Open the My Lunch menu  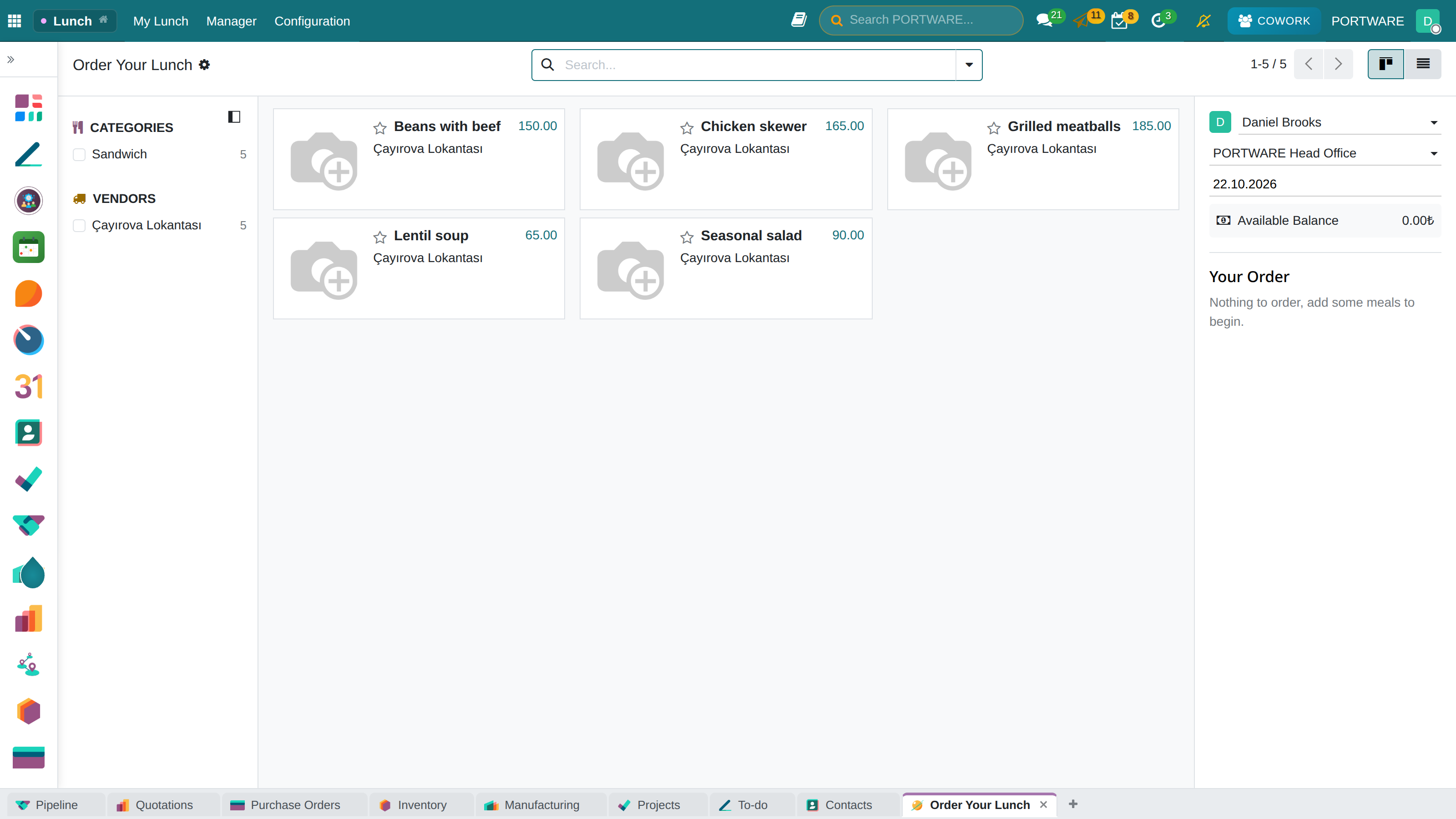coord(161,21)
